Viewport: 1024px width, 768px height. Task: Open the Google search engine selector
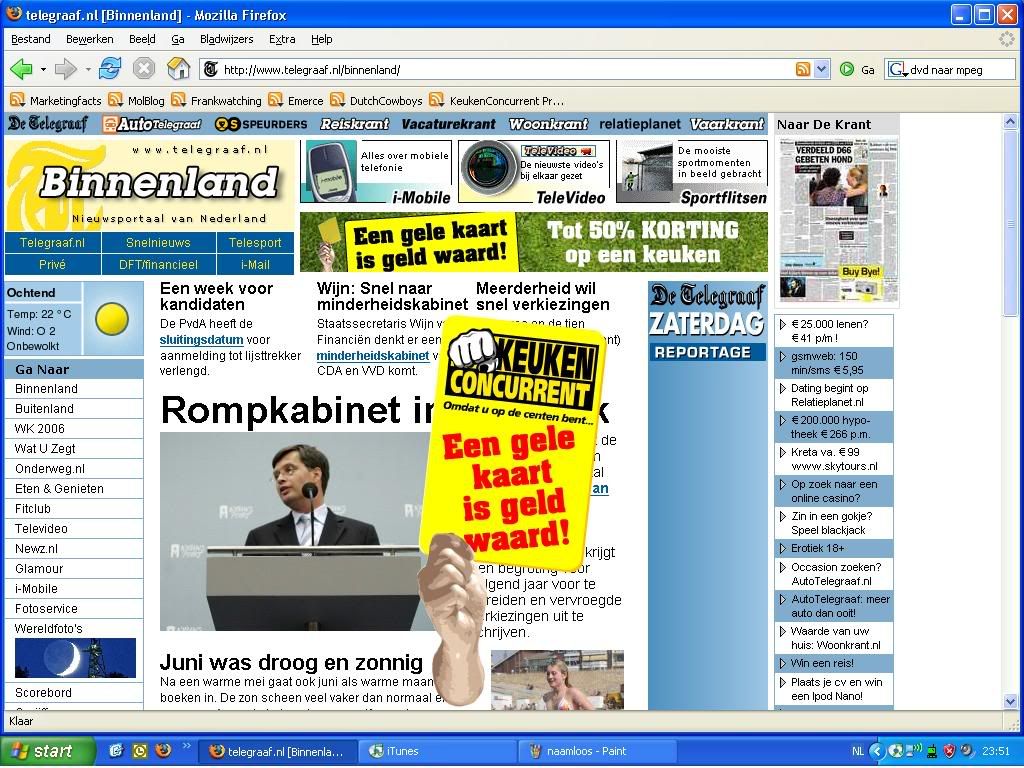pos(898,70)
